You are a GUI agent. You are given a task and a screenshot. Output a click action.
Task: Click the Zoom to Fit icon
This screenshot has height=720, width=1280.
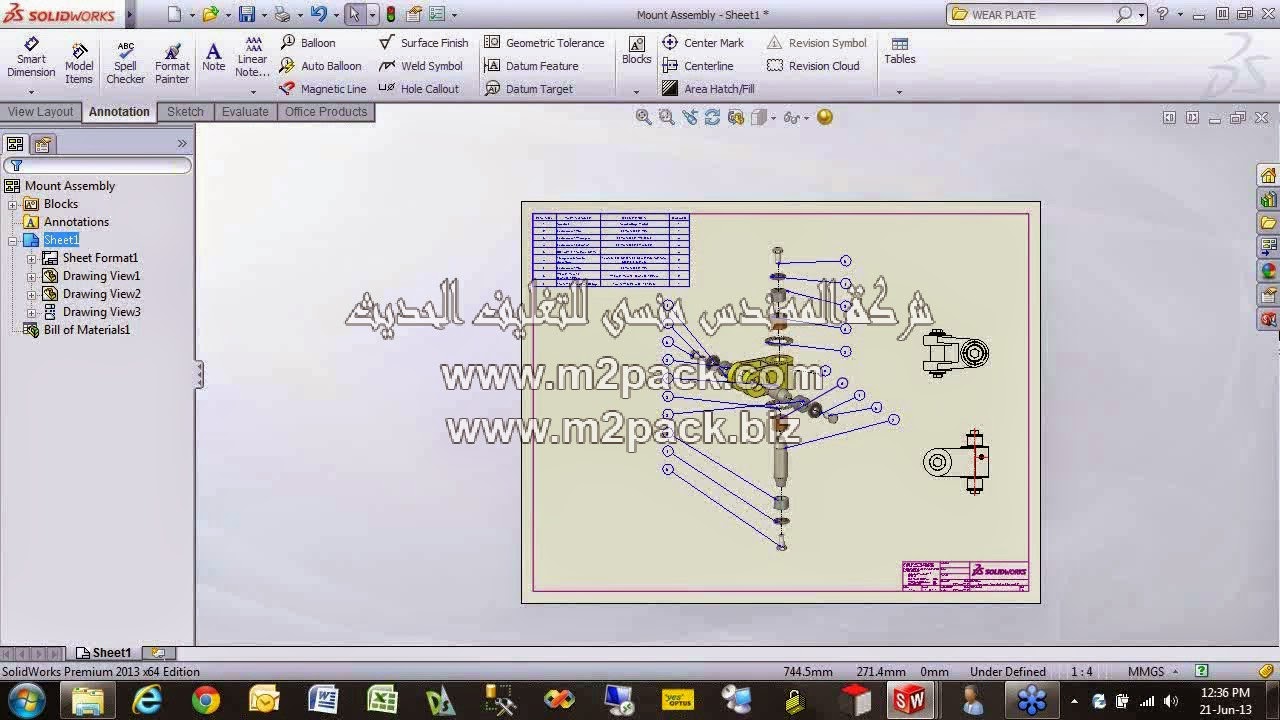(x=643, y=117)
